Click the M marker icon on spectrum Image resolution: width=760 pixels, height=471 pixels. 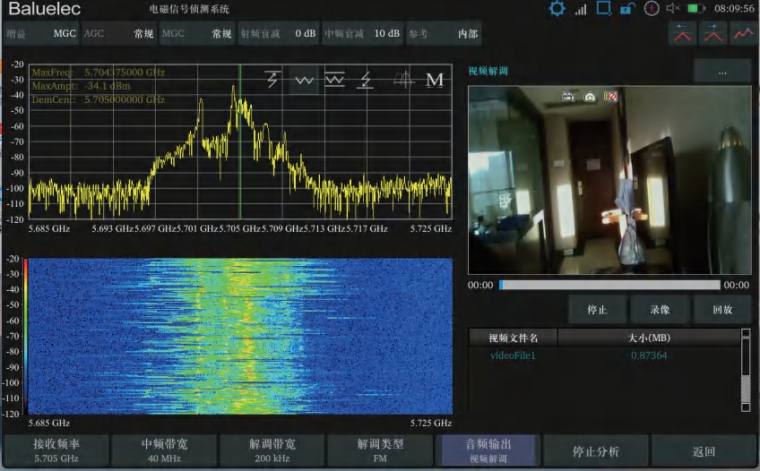435,80
